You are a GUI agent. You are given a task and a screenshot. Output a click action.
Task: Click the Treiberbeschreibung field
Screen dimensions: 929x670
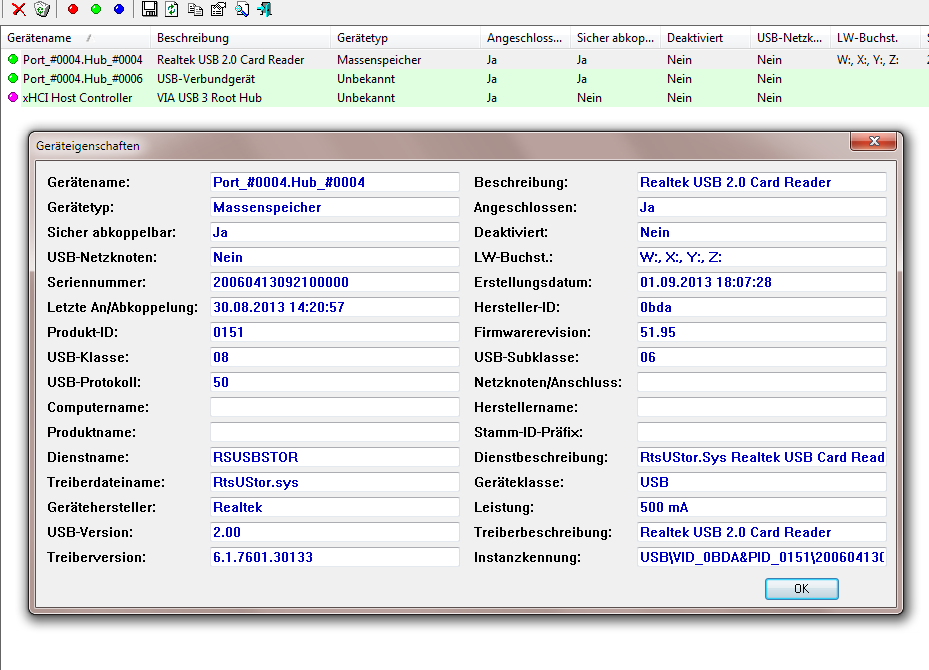coord(762,532)
